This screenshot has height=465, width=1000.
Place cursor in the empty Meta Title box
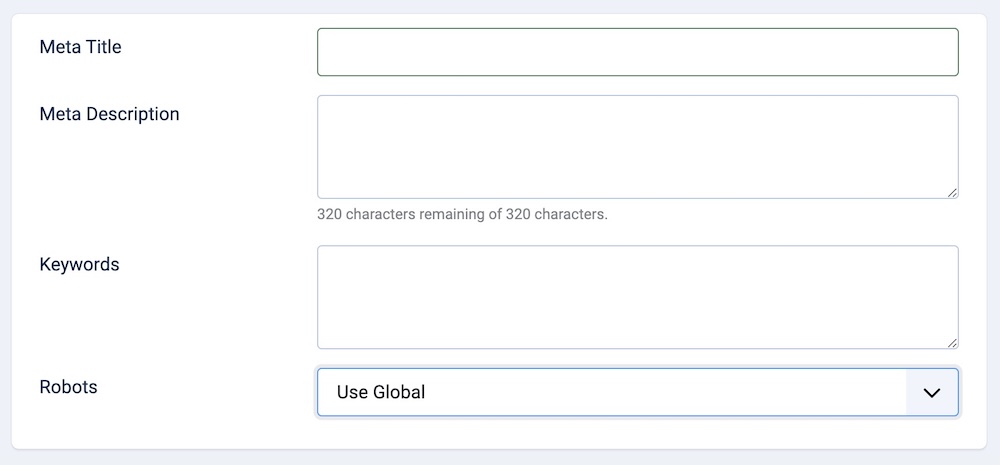click(x=637, y=52)
